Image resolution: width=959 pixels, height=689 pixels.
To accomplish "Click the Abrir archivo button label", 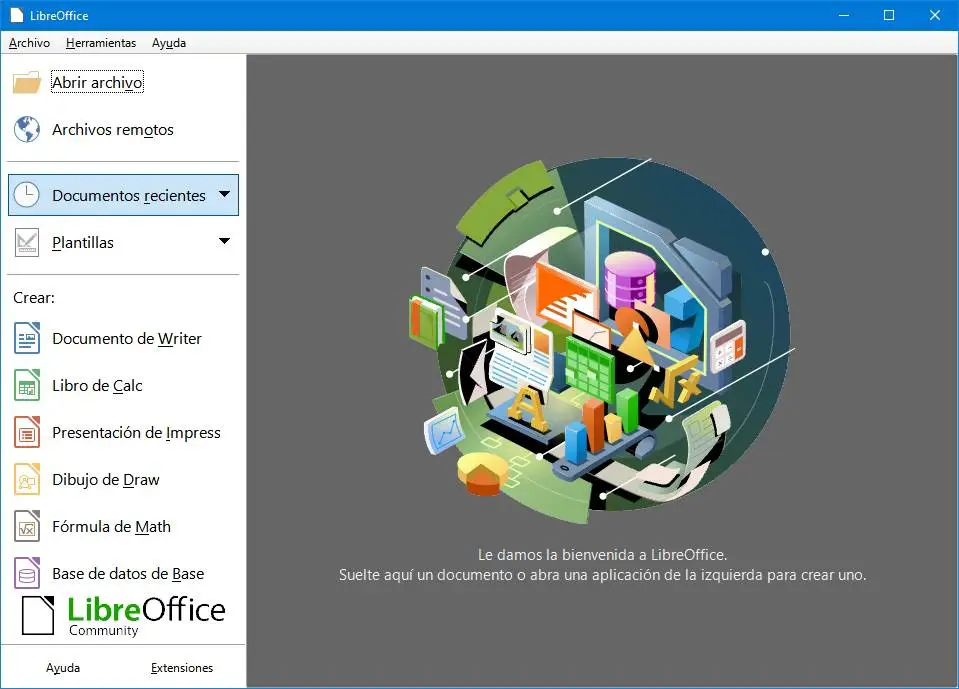I will tap(97, 82).
